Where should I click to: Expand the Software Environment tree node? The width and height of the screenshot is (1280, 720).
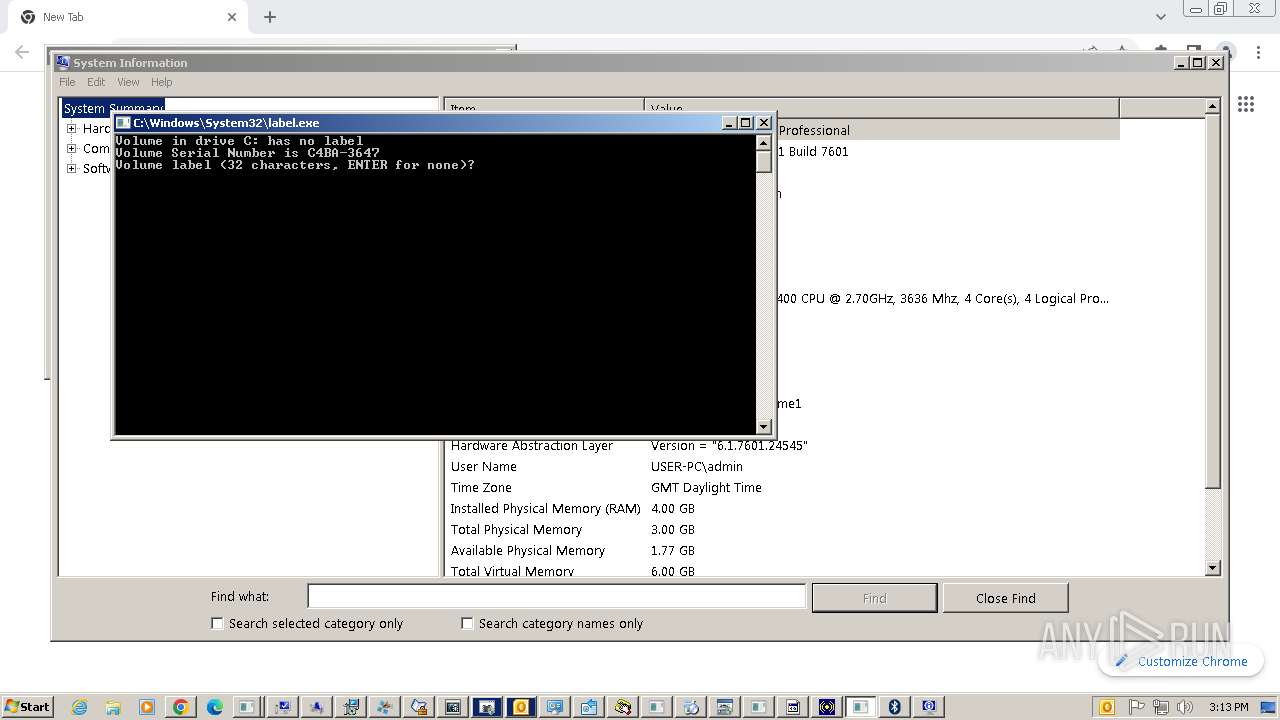71,168
